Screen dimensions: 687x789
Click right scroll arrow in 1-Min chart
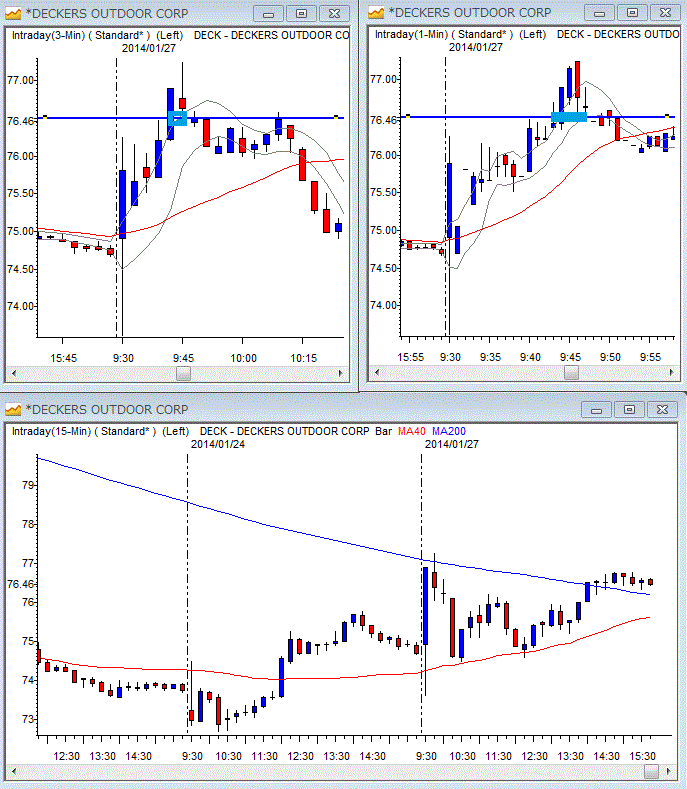[x=671, y=372]
